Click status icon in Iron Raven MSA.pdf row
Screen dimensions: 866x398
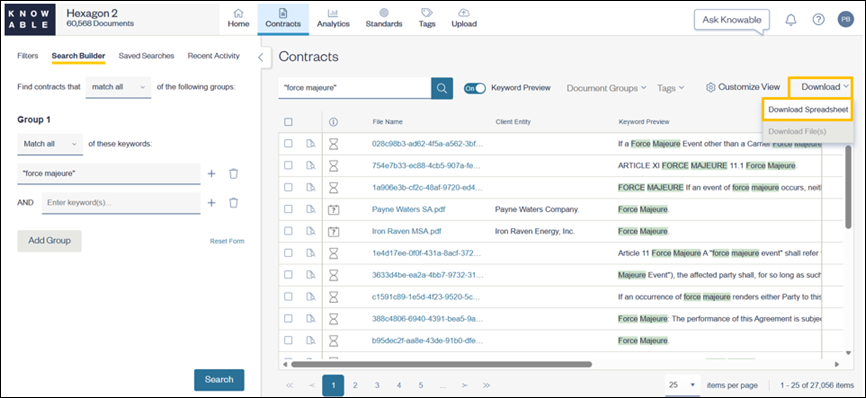pyautogui.click(x=334, y=231)
